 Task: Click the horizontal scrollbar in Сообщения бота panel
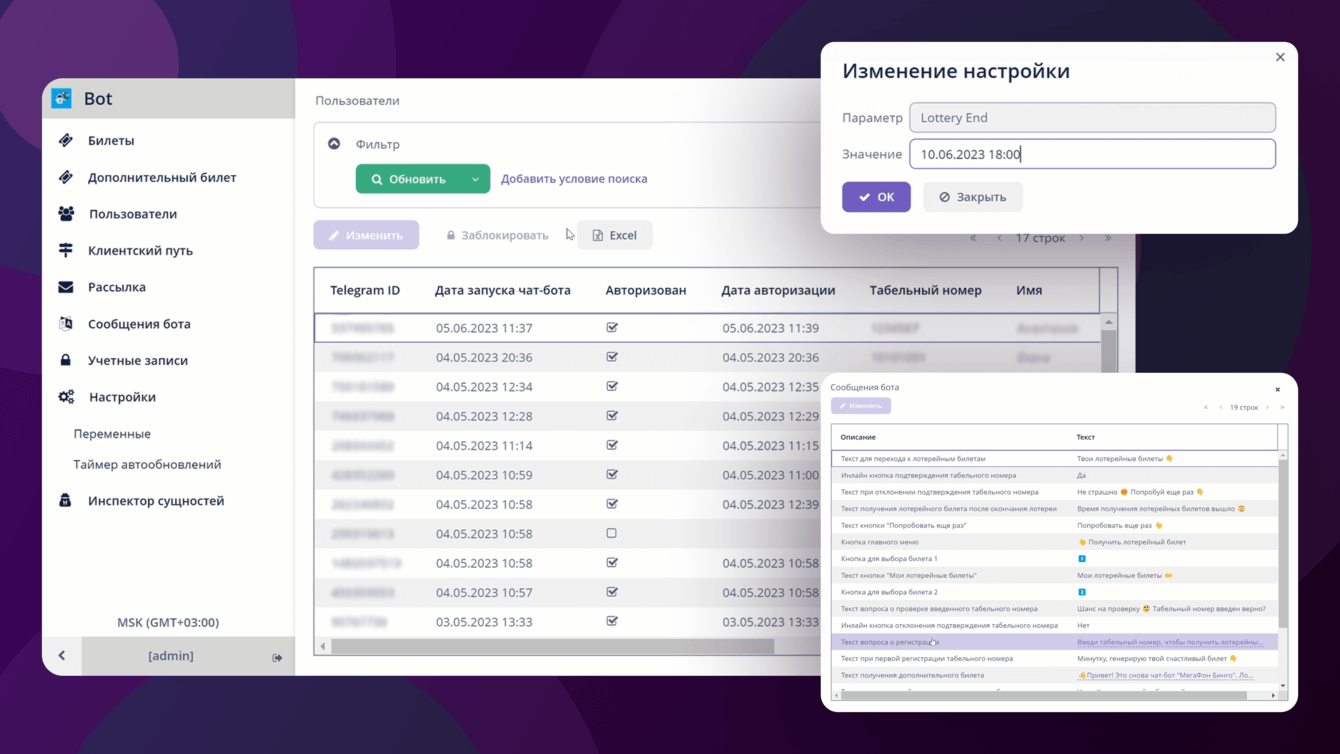[1044, 695]
